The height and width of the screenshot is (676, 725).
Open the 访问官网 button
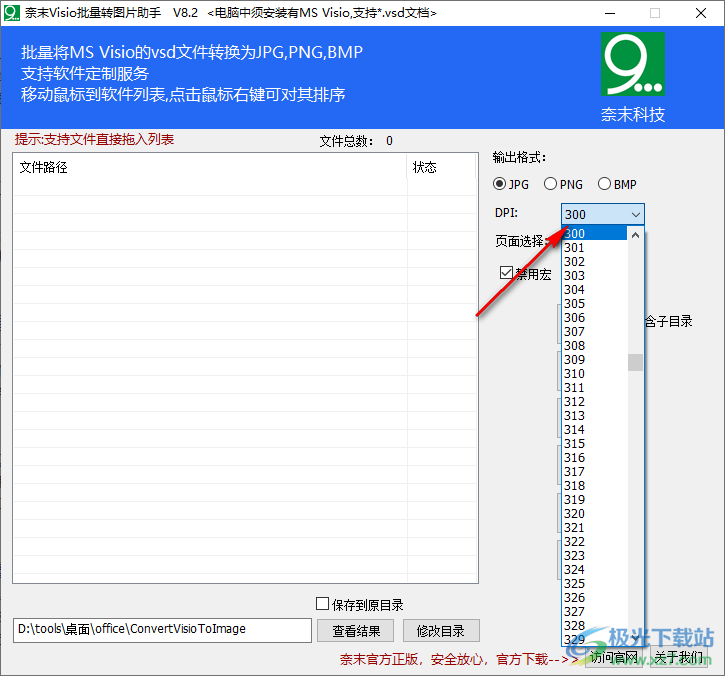point(614,657)
